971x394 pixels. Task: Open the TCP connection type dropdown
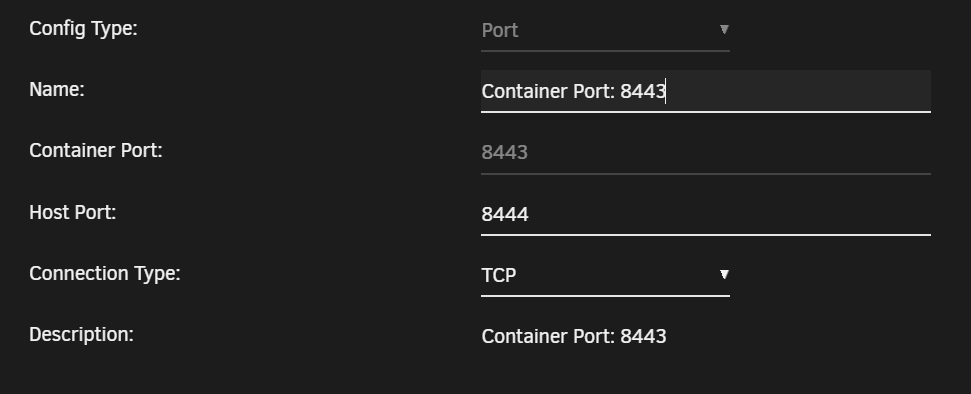(x=605, y=275)
